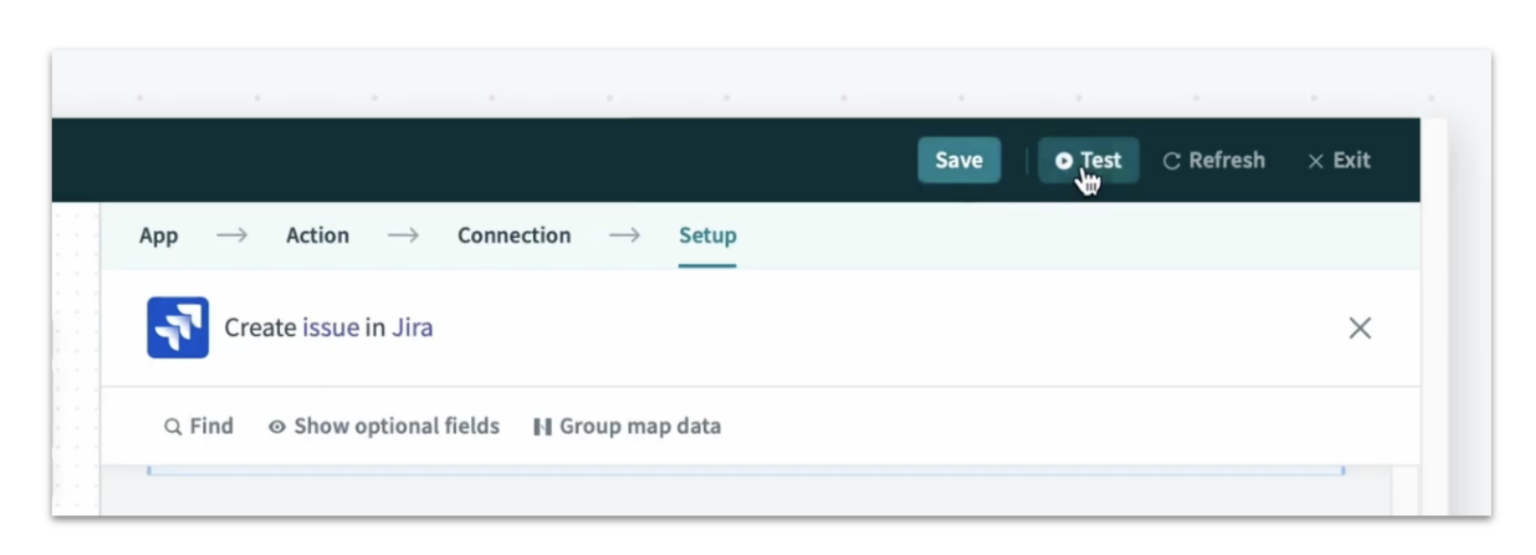
Task: Go to the App step
Action: pyautogui.click(x=158, y=236)
